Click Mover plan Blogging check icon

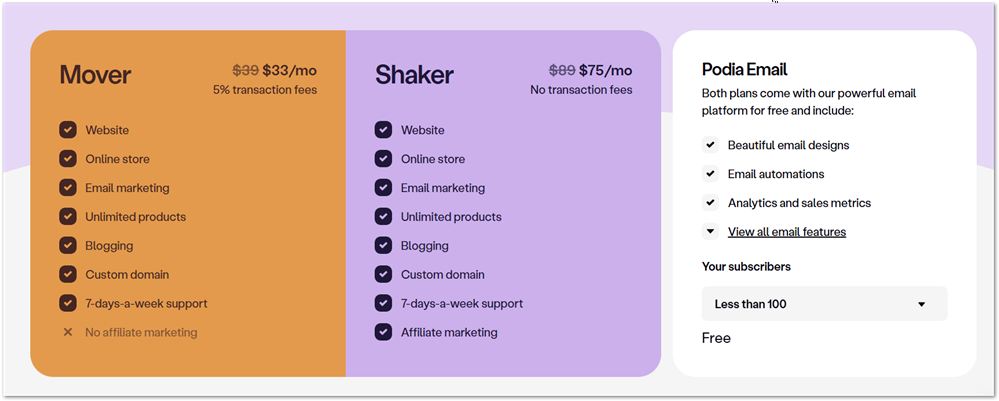point(68,245)
